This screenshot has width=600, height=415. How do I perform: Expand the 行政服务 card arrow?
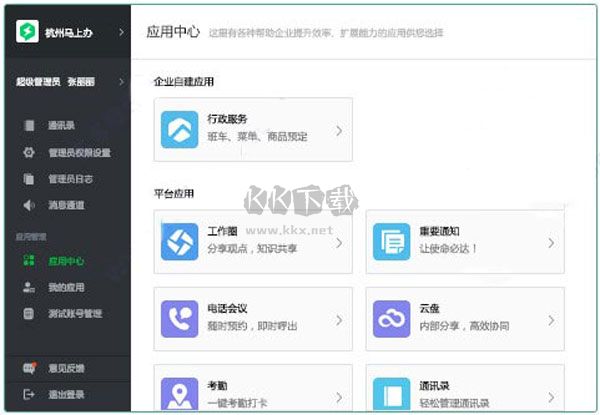click(x=339, y=130)
